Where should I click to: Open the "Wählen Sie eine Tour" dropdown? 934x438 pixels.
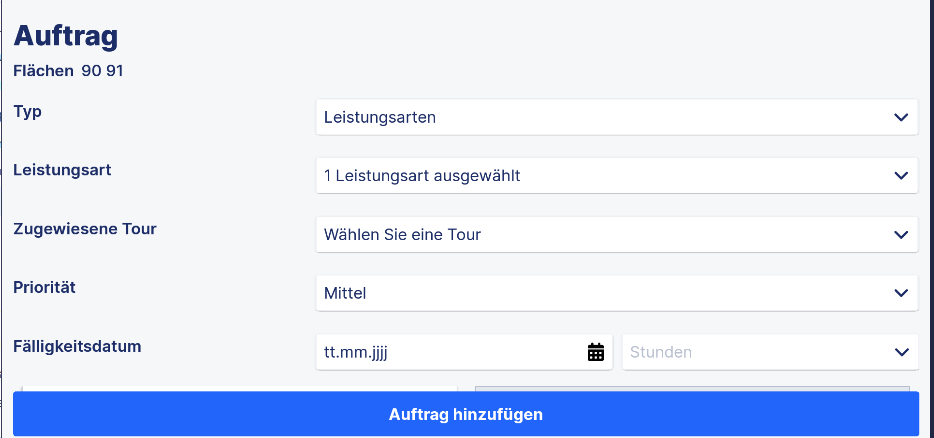[x=617, y=235]
